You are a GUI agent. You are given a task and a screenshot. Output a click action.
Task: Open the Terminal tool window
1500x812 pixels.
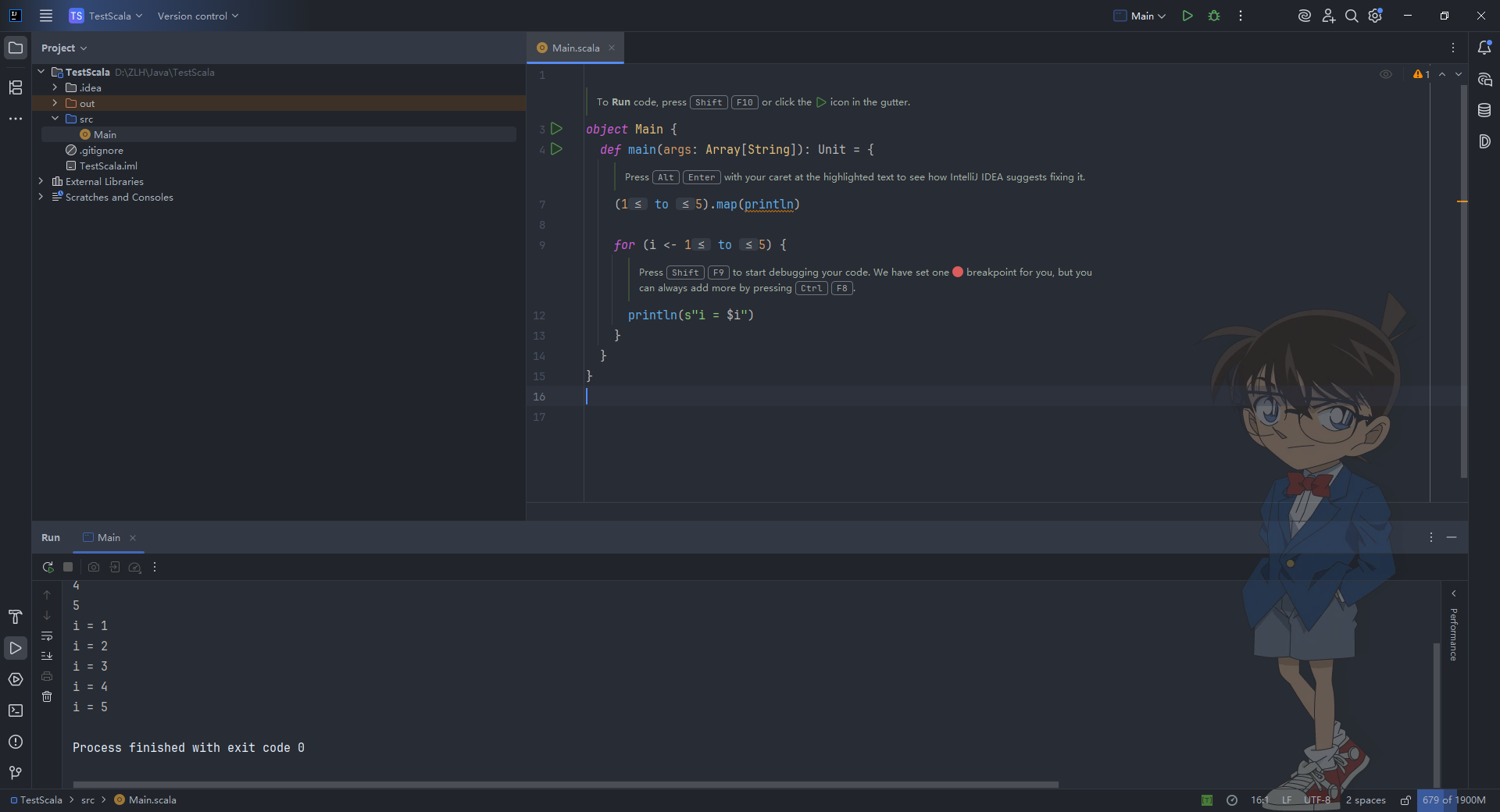coord(16,710)
